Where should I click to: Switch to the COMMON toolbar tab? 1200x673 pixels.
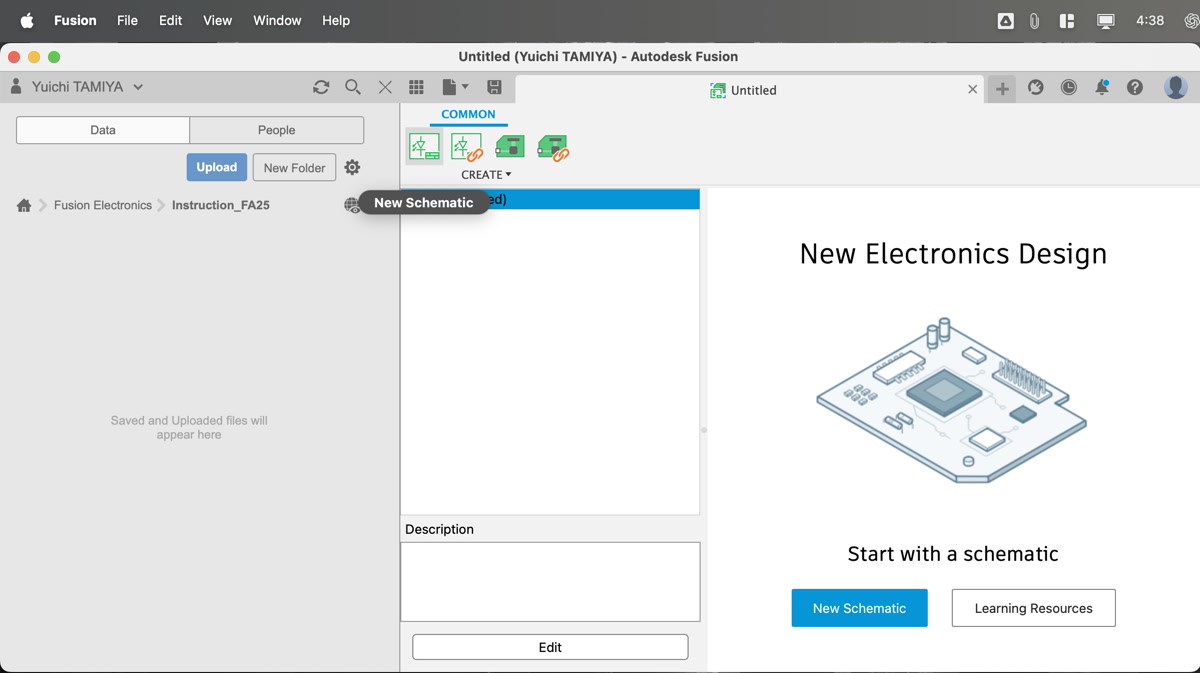tap(468, 114)
